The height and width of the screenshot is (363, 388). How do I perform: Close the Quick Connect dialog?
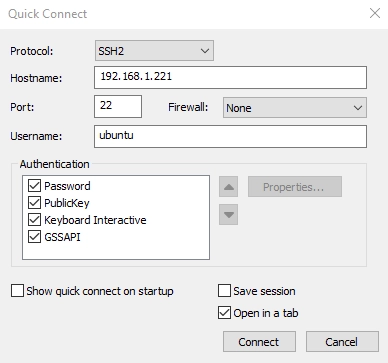pyautogui.click(x=375, y=13)
